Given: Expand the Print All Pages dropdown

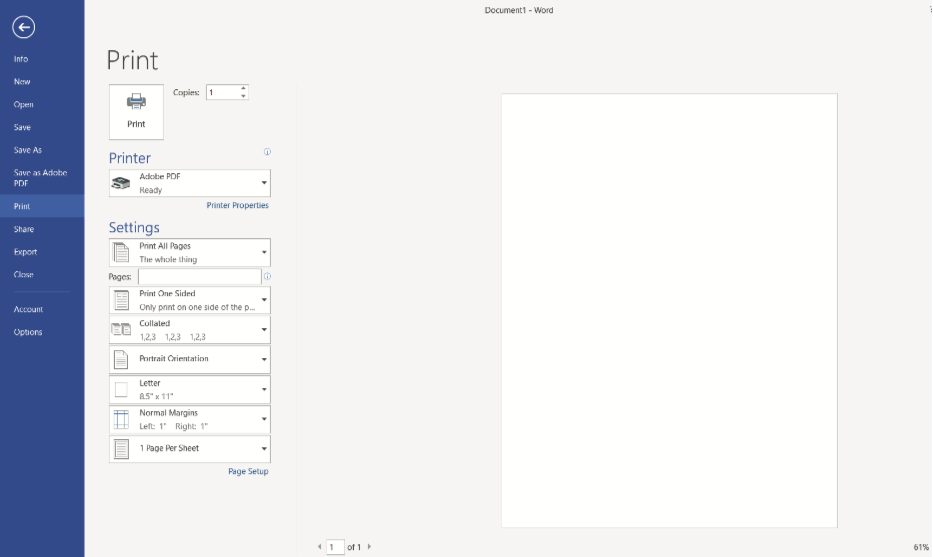Looking at the screenshot, I should coord(189,252).
